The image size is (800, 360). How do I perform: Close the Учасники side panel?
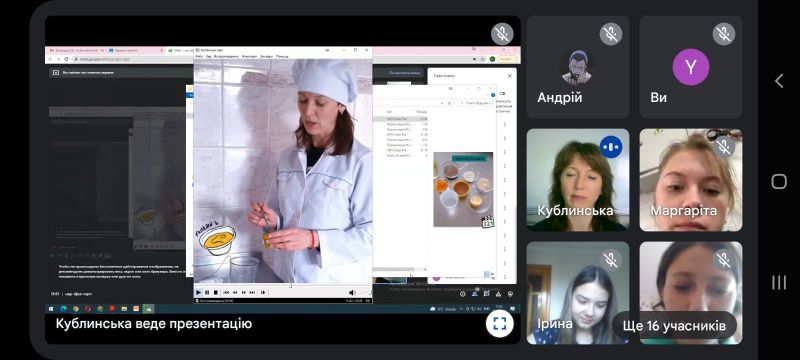coord(509,75)
